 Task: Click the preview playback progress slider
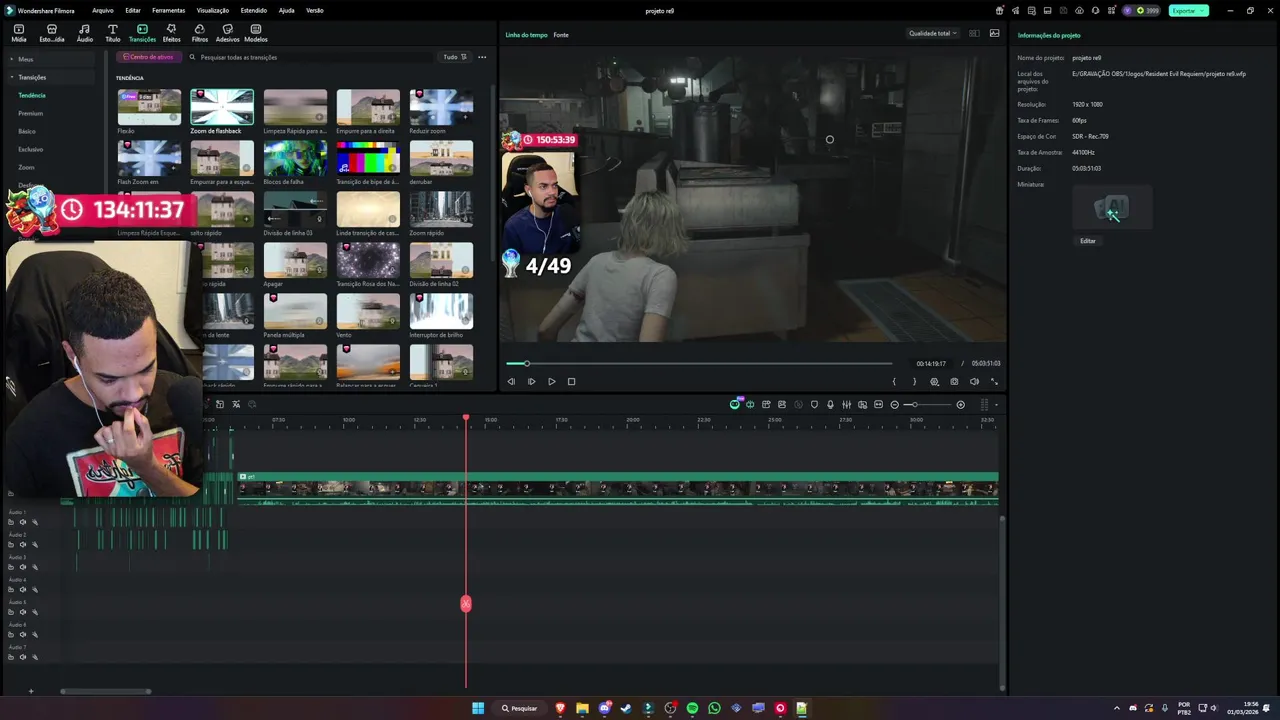pos(699,363)
